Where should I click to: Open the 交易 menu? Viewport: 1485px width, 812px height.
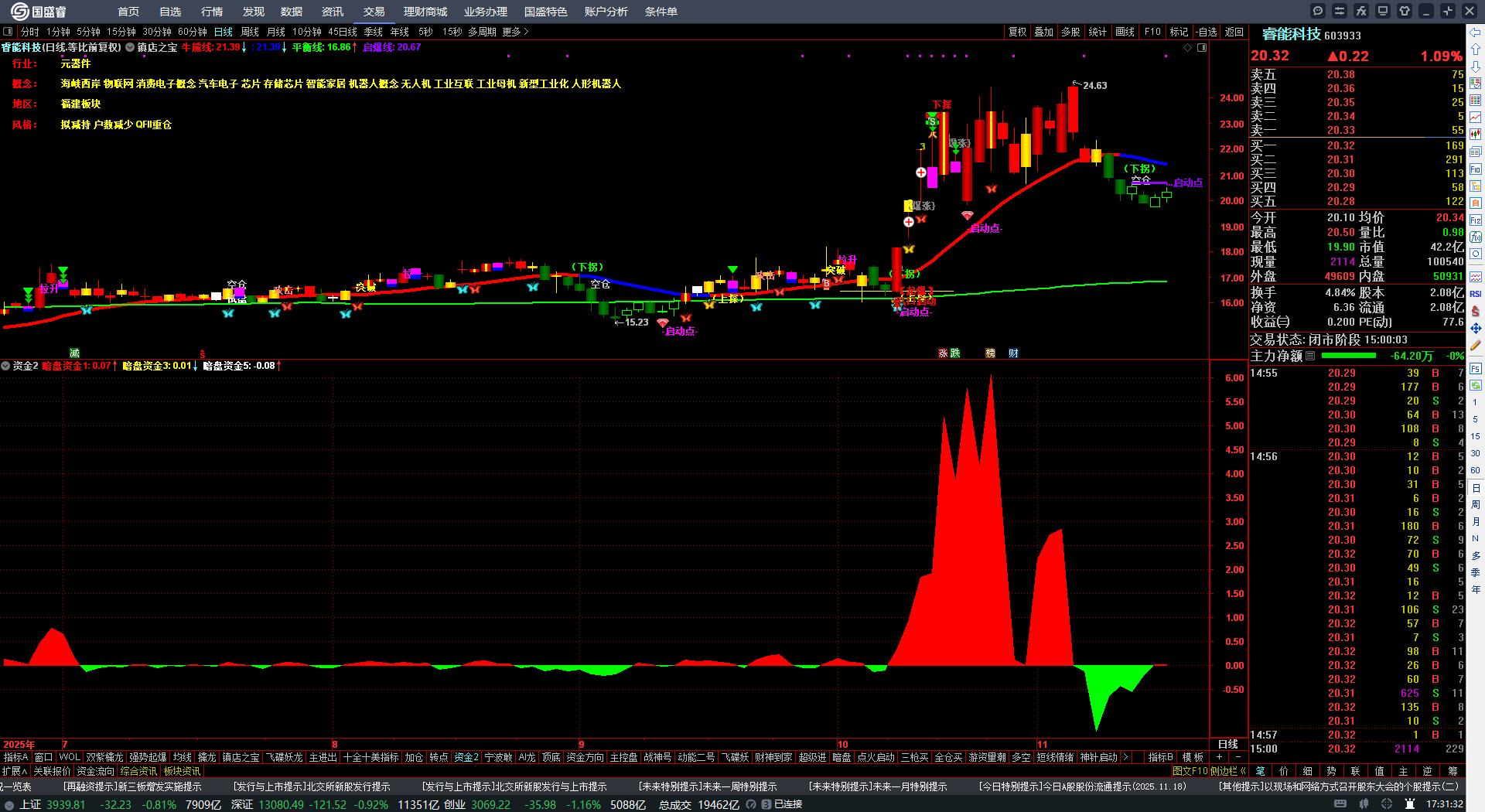point(374,12)
